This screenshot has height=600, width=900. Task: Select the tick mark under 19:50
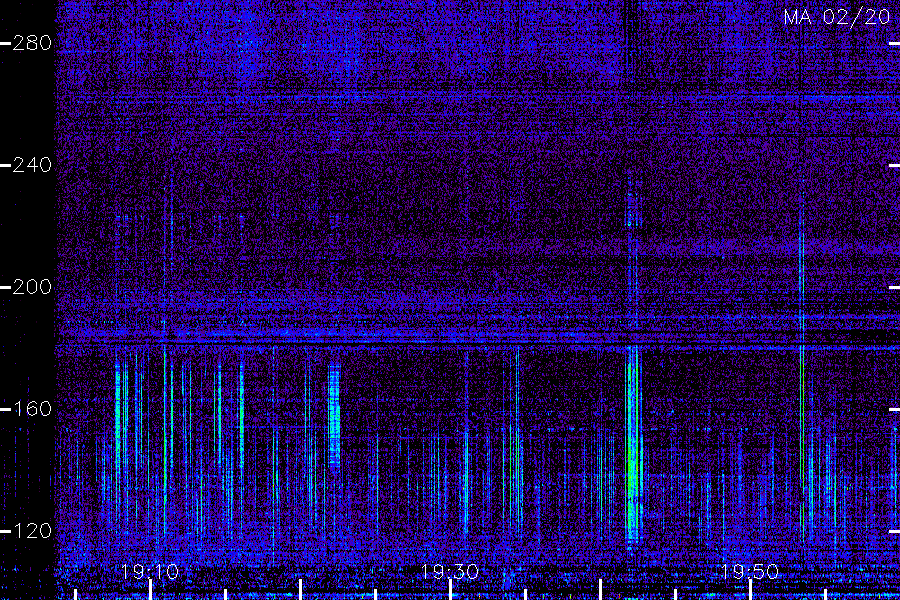[750, 590]
